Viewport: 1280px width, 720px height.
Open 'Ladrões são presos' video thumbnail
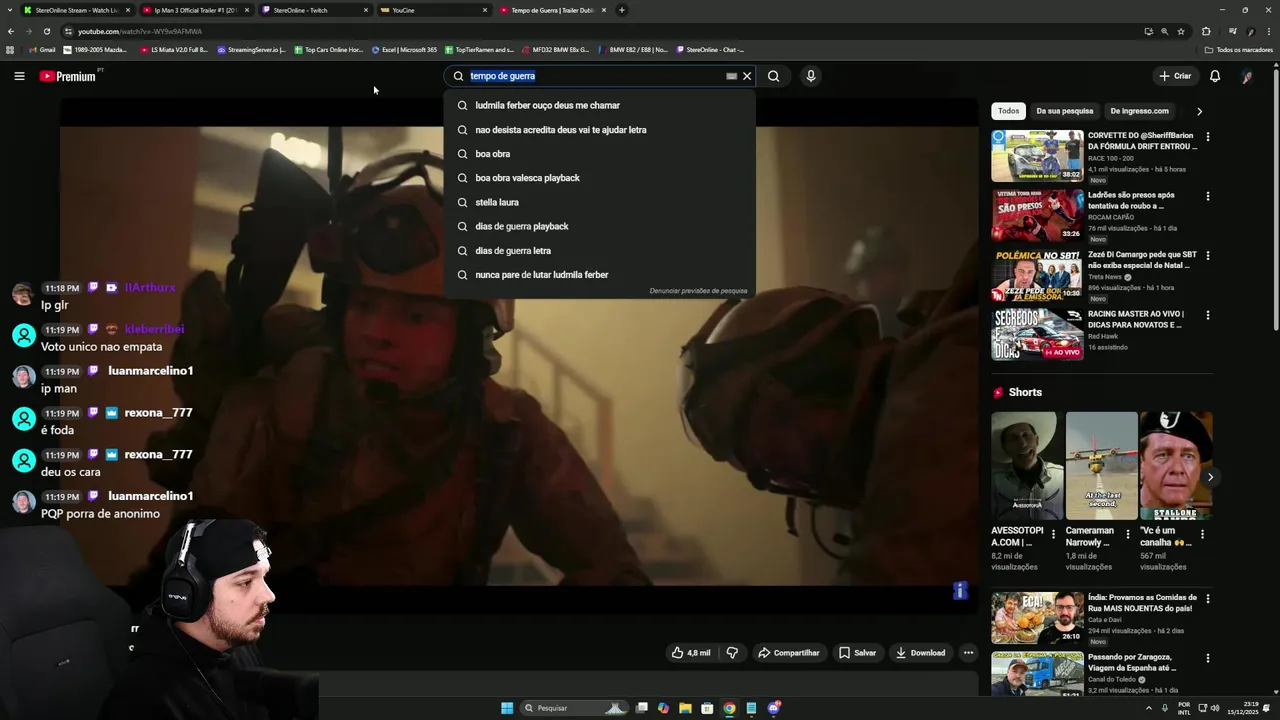[1037, 215]
